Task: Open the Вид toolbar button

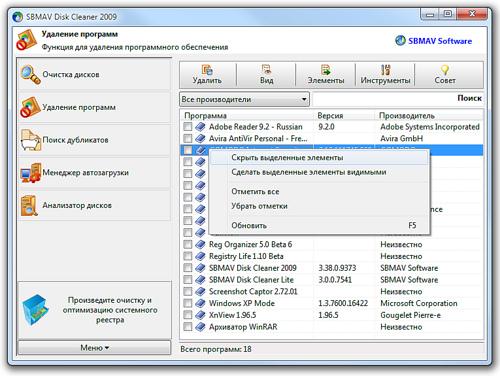Action: pos(266,75)
